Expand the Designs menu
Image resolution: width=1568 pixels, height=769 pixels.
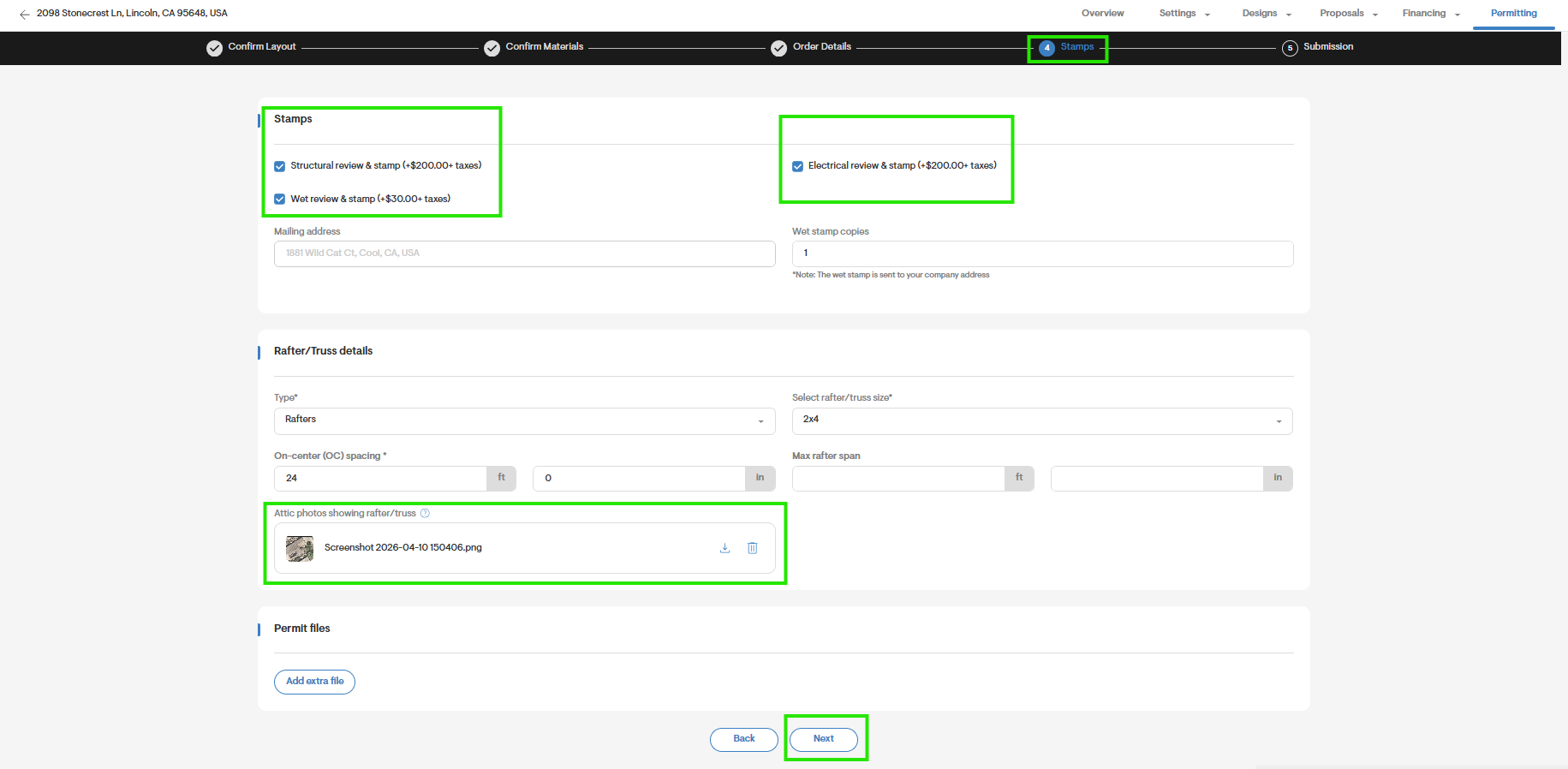[x=1267, y=14]
